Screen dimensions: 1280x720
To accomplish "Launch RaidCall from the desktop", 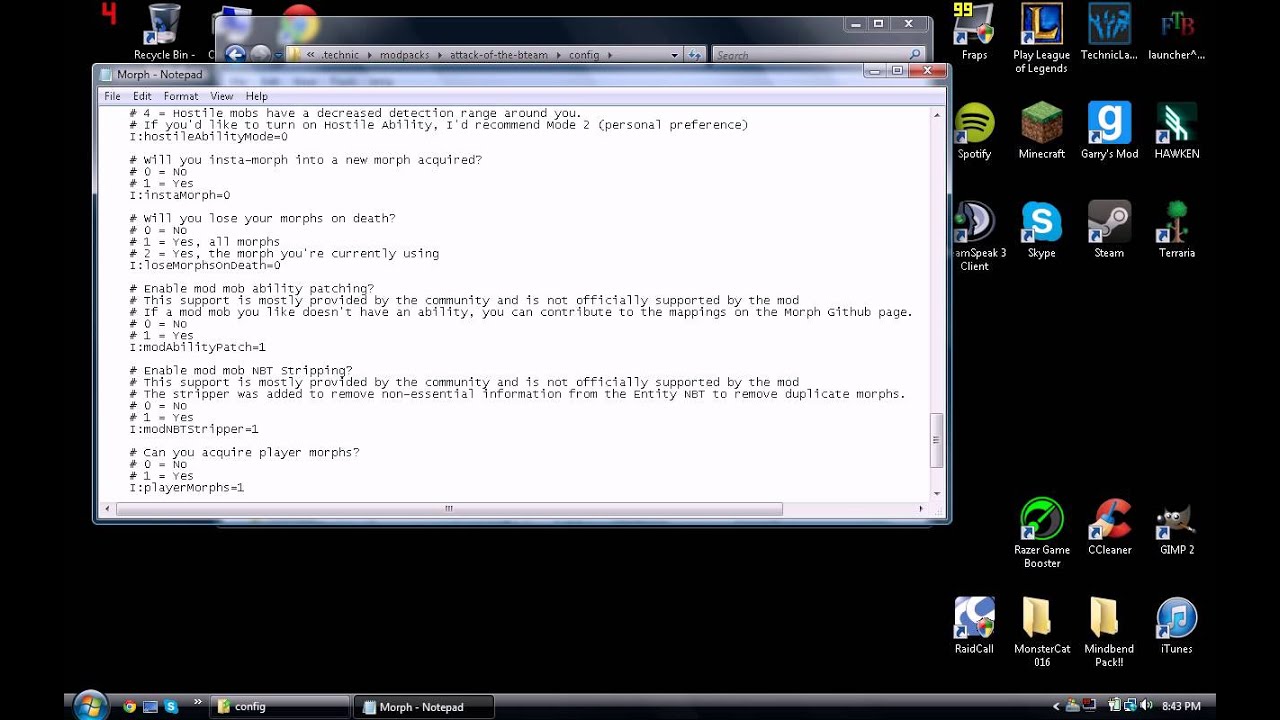I will tap(974, 626).
